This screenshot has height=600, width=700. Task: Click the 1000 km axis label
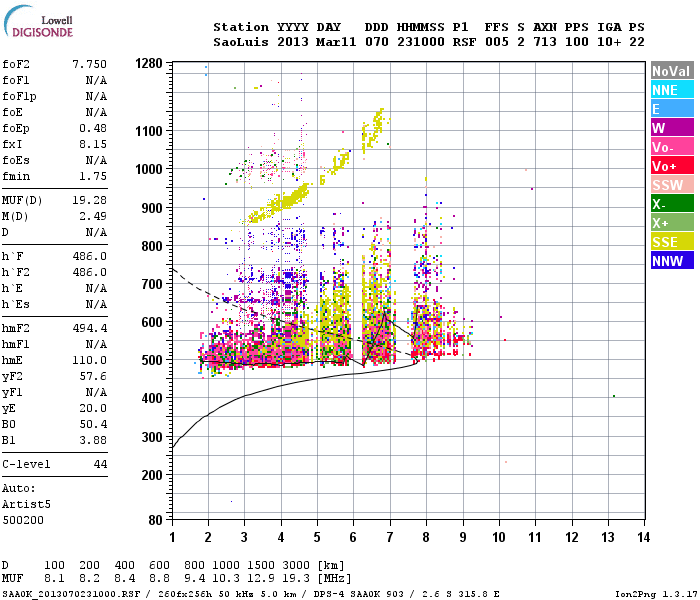(x=149, y=169)
